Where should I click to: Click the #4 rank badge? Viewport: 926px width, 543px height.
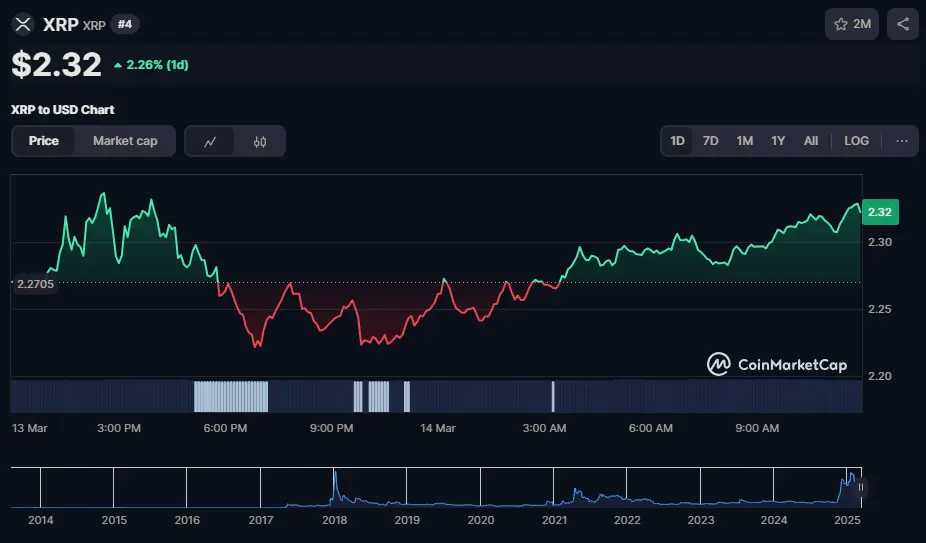pyautogui.click(x=125, y=24)
